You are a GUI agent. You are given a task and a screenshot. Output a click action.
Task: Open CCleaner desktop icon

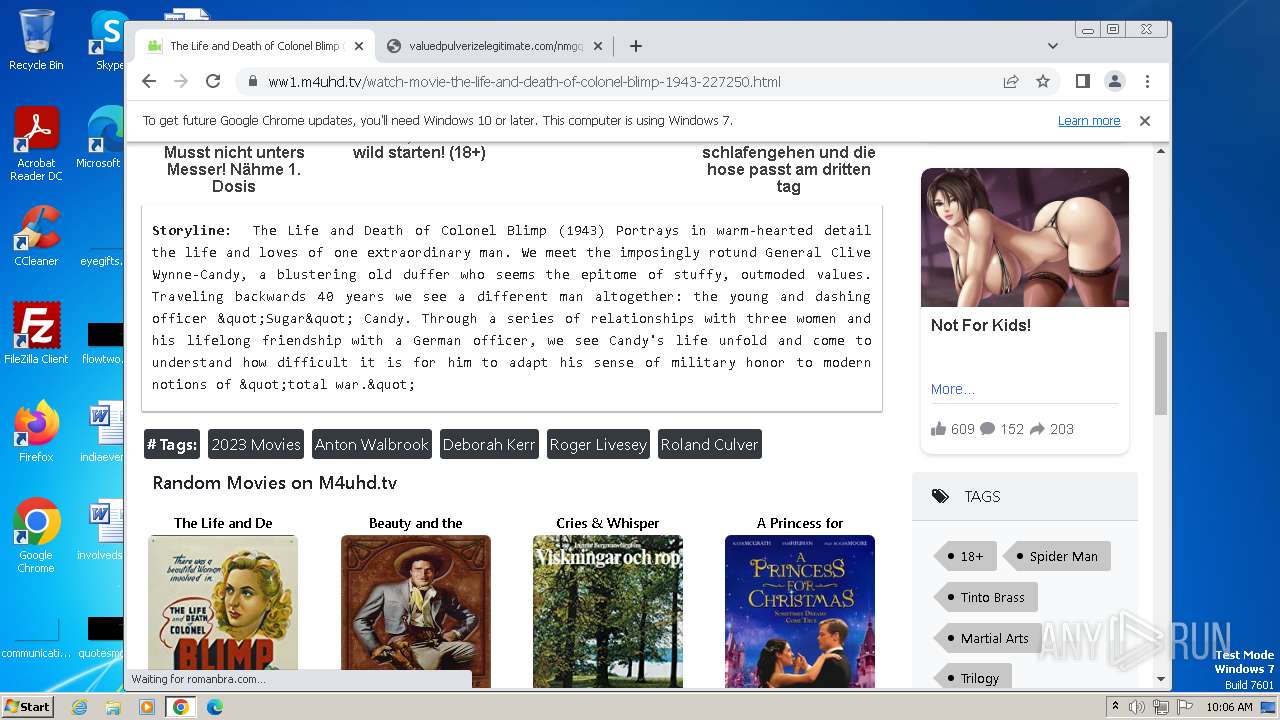coord(36,236)
